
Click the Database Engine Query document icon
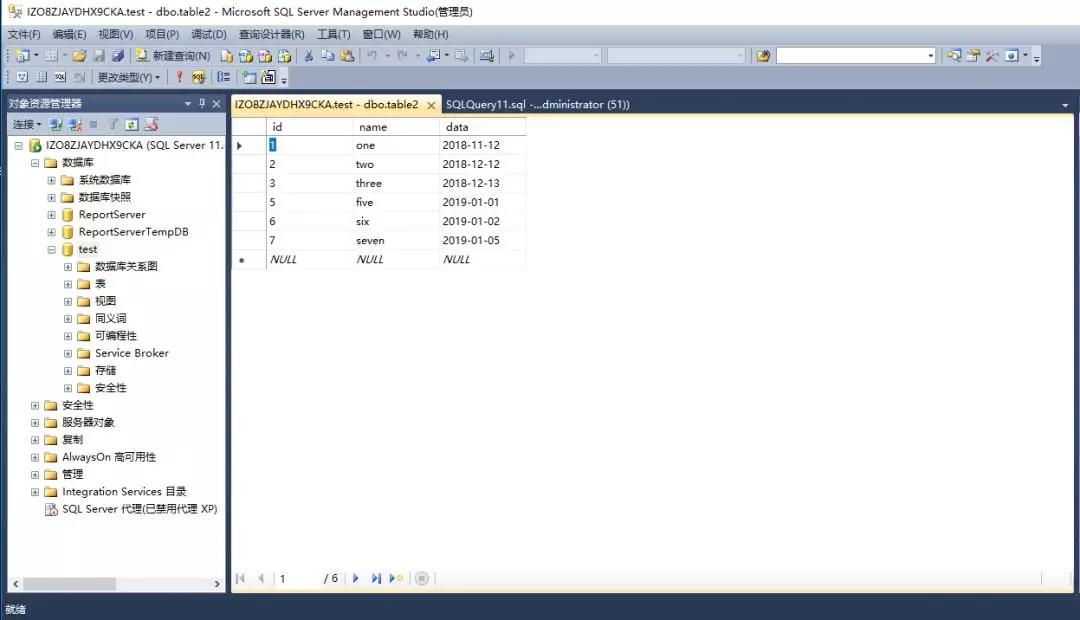pyautogui.click(x=227, y=56)
